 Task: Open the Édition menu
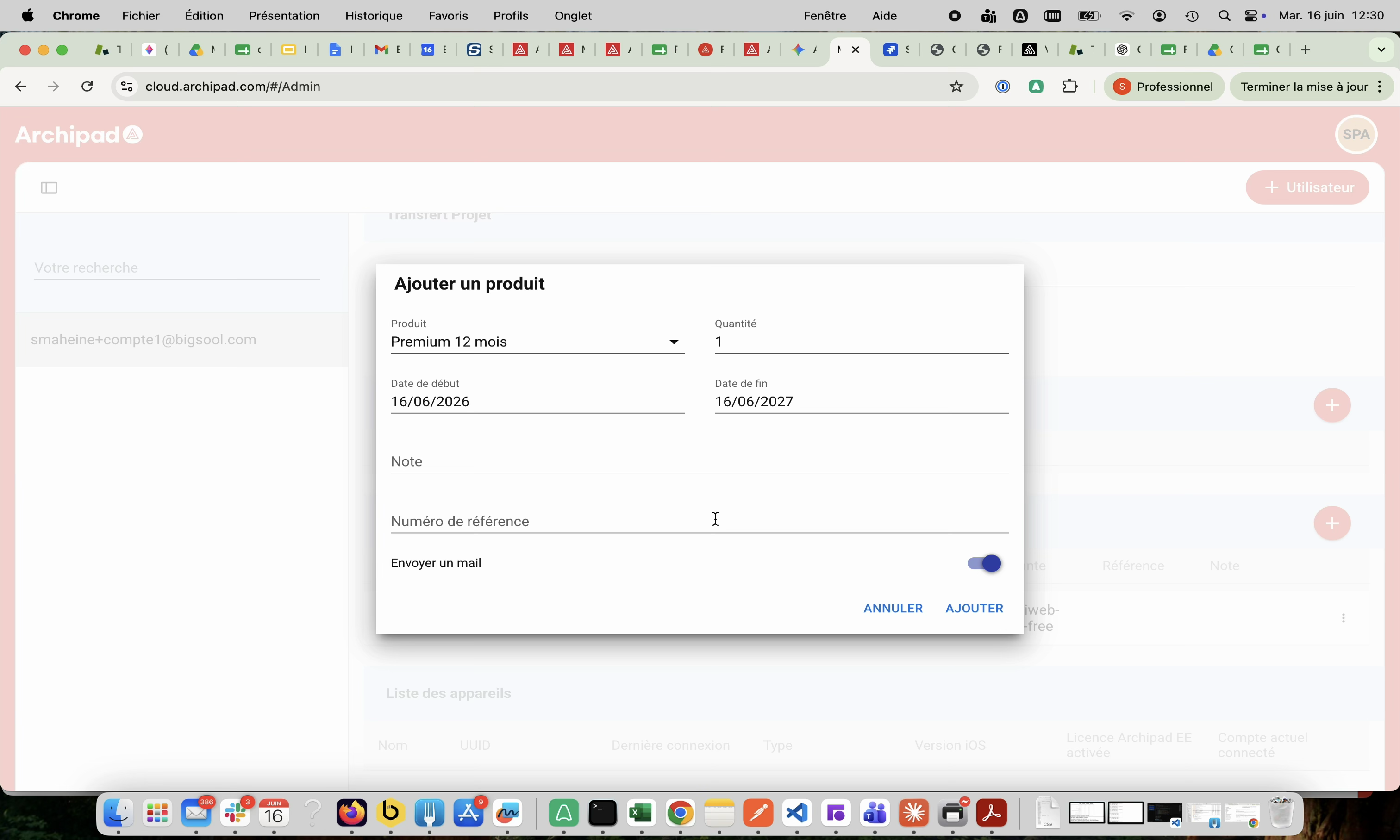(x=204, y=16)
